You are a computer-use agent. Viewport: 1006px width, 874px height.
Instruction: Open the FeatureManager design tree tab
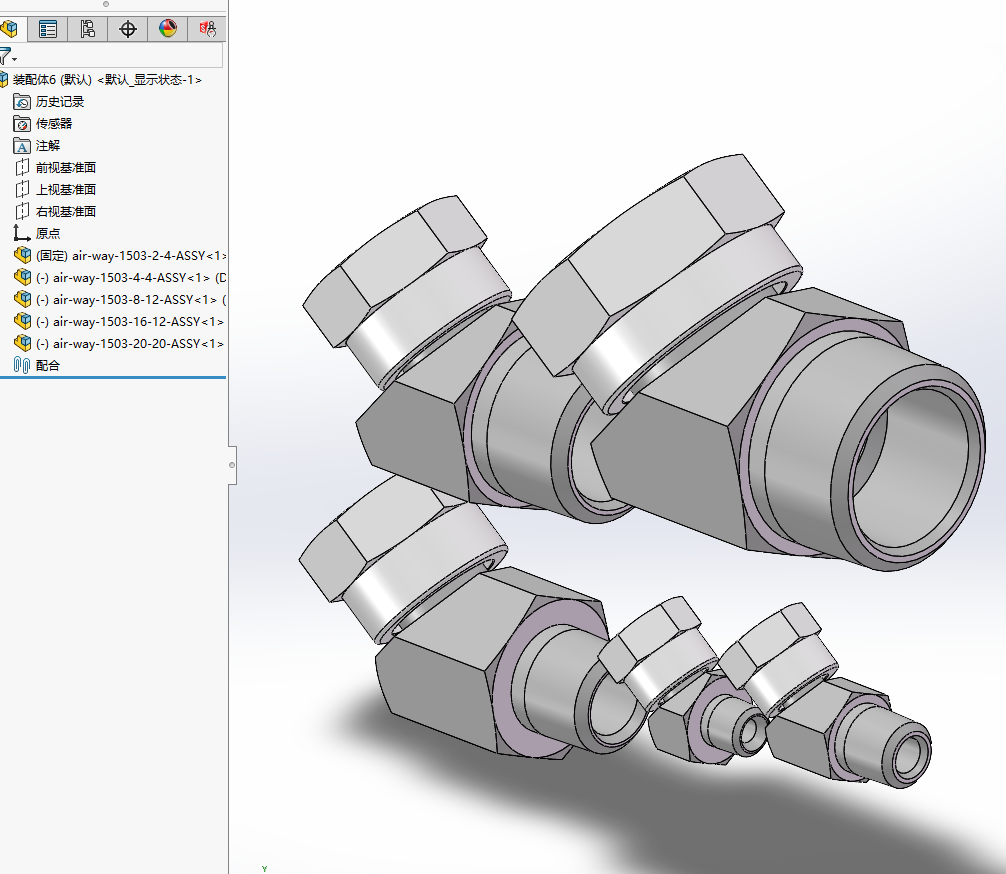pyautogui.click(x=10, y=29)
